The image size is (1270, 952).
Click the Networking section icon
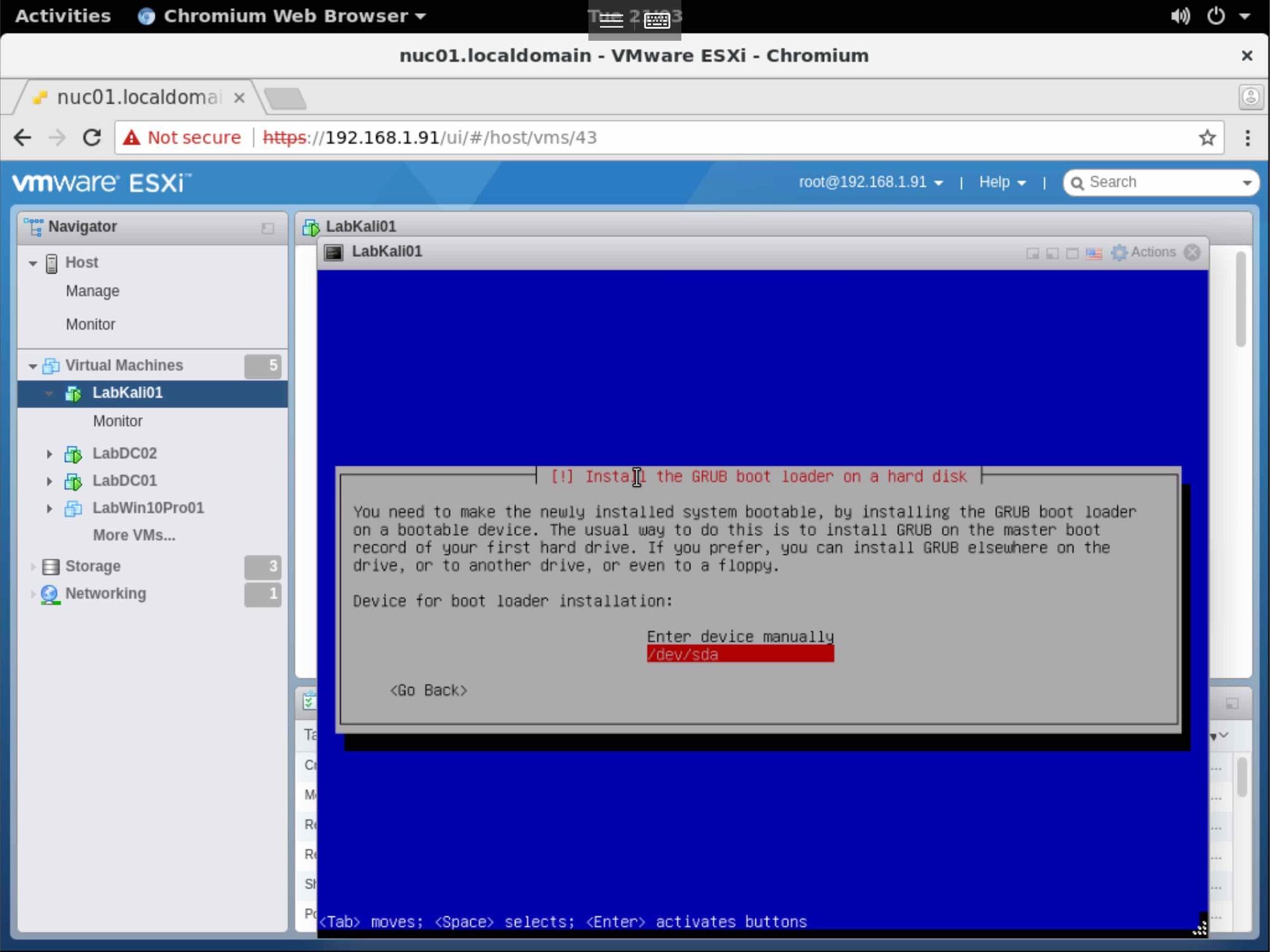pos(50,593)
